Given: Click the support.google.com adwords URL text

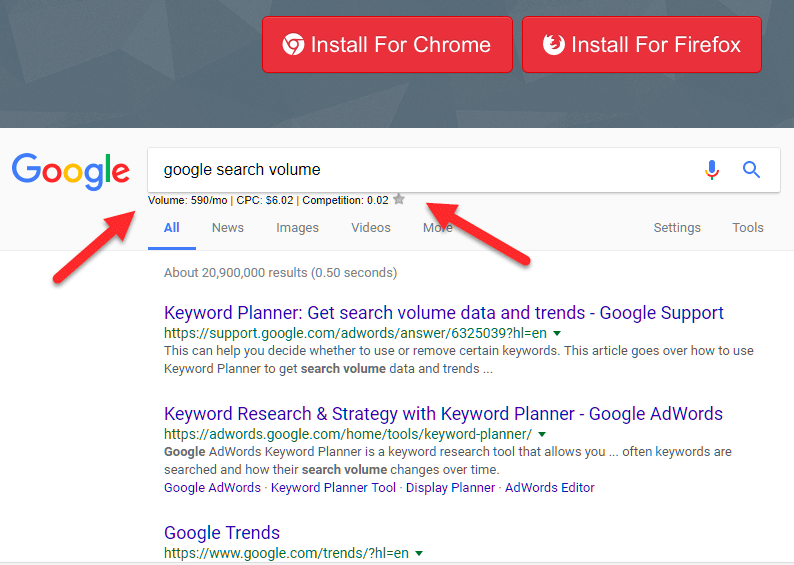Looking at the screenshot, I should coord(355,333).
